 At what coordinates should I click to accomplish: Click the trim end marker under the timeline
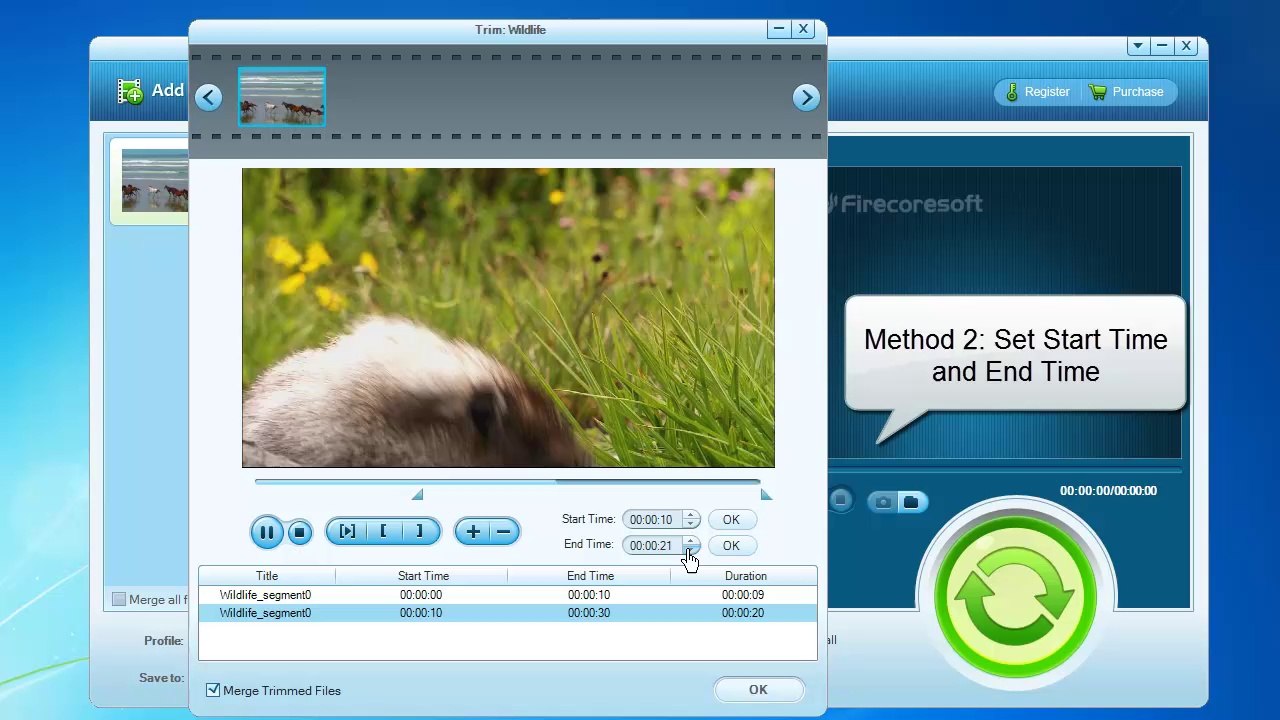(x=766, y=495)
